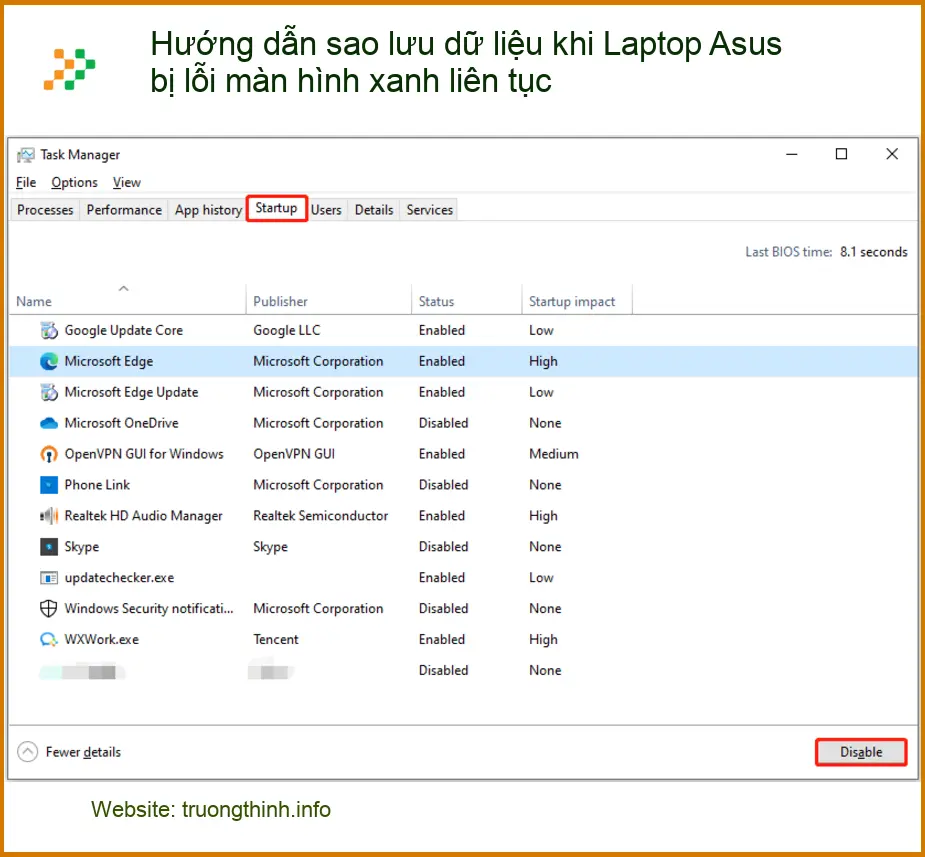Image resolution: width=925 pixels, height=857 pixels.
Task: Click the Disable button
Action: pos(861,752)
